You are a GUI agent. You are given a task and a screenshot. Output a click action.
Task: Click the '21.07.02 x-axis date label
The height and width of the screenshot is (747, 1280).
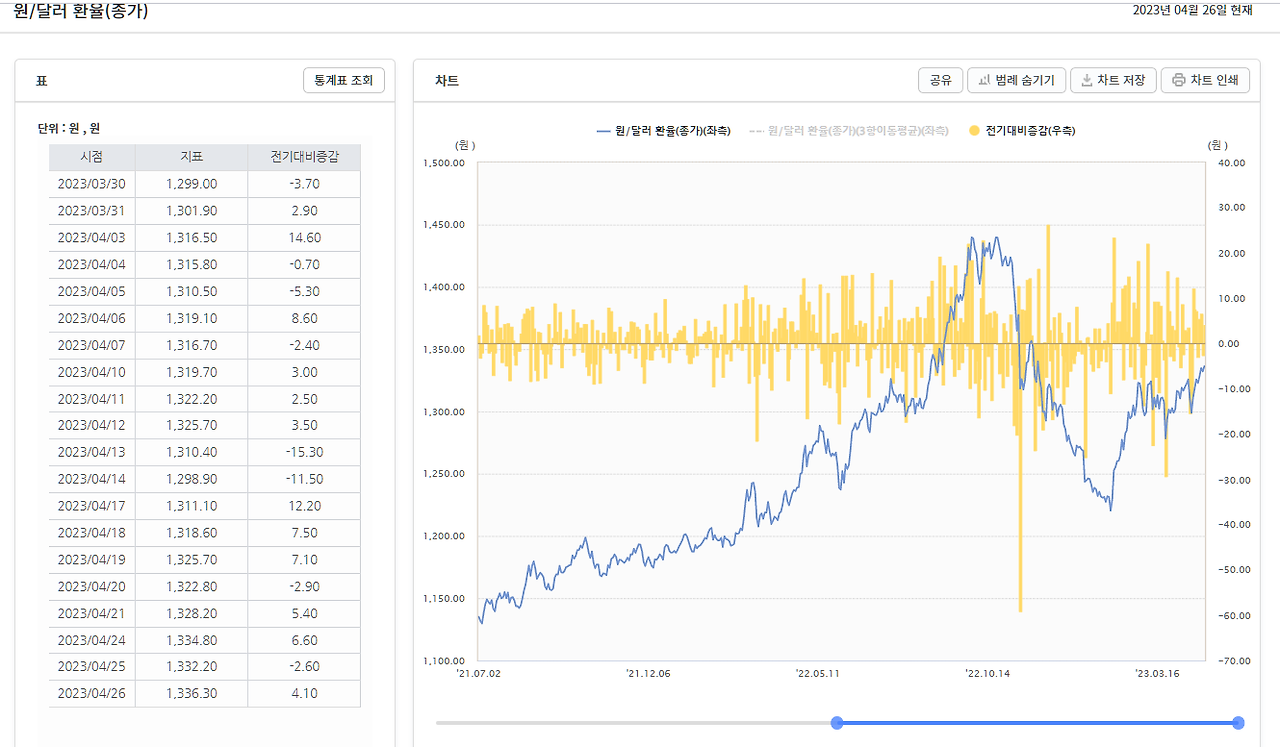[x=478, y=674]
